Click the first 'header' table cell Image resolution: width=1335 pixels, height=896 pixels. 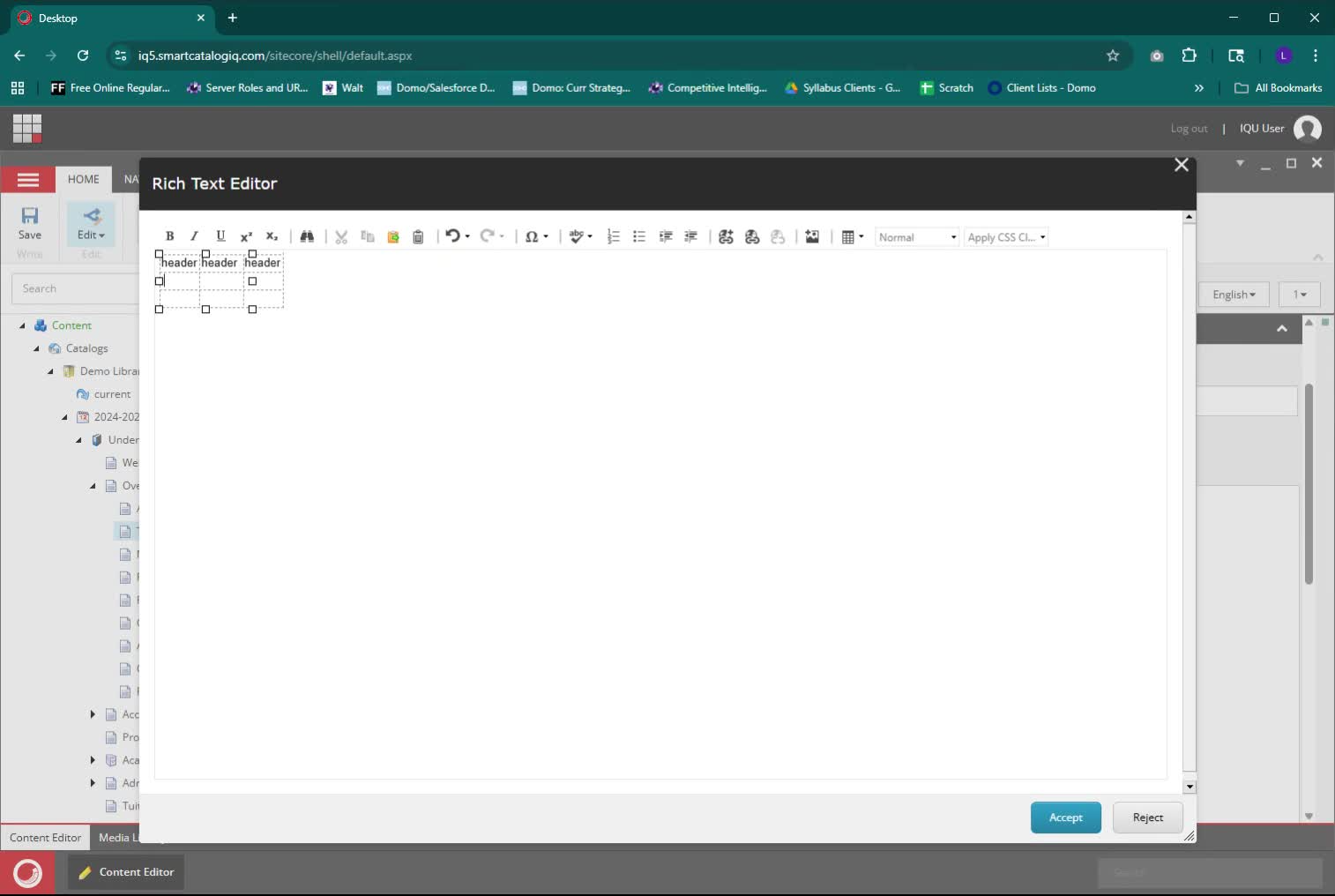coord(179,263)
